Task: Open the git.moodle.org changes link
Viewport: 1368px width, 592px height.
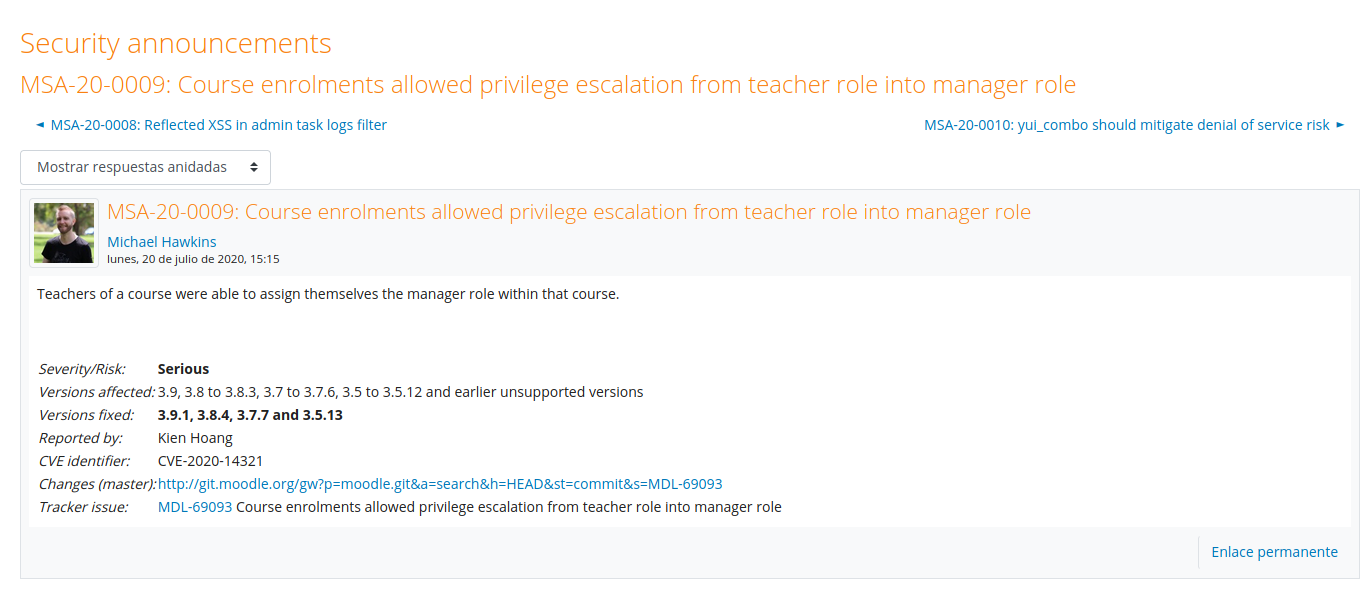Action: [440, 484]
